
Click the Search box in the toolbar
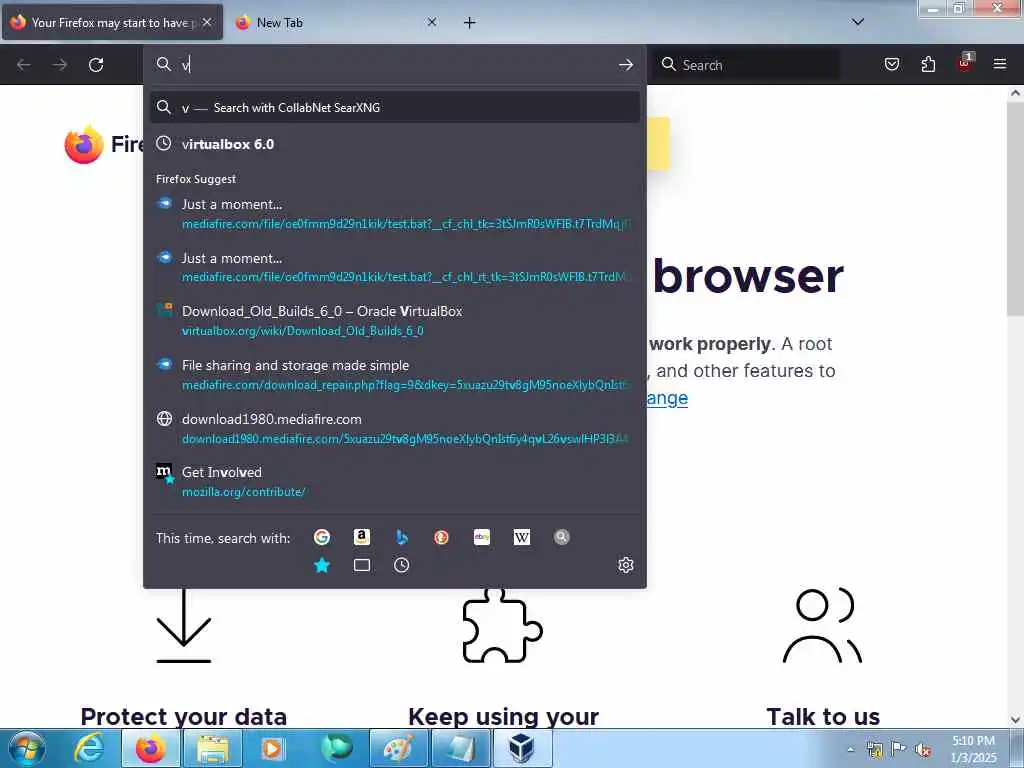pos(746,65)
